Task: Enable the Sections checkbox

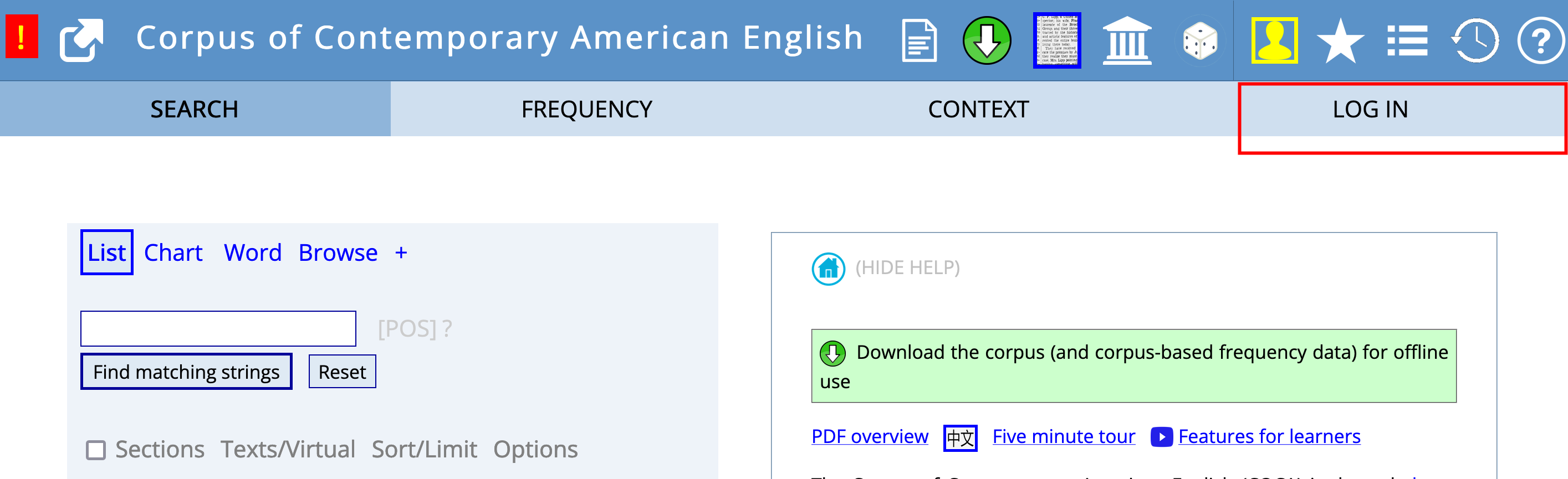Action: coord(95,450)
